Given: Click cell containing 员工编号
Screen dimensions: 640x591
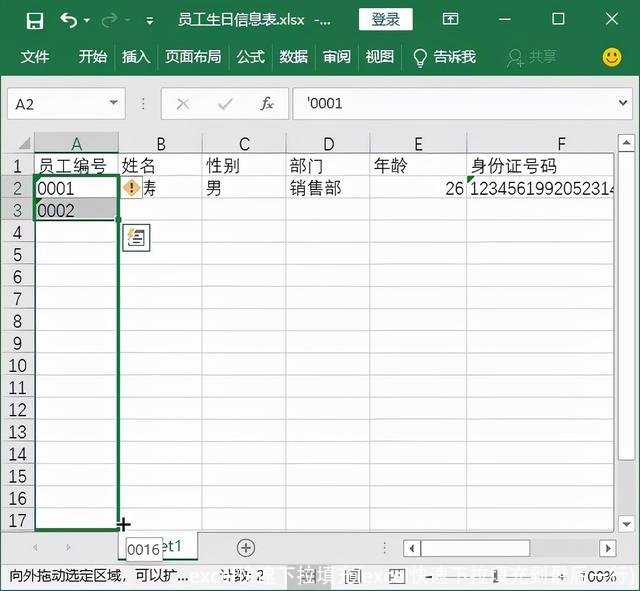Looking at the screenshot, I should (76, 165).
